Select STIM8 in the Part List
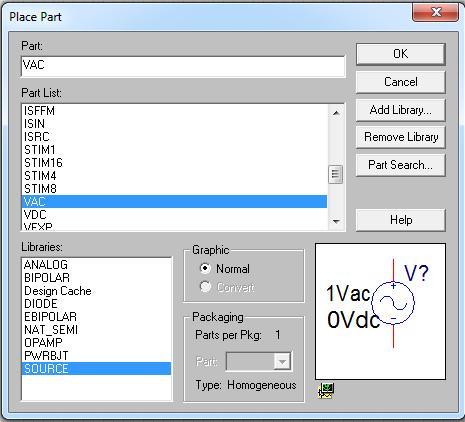Screen dimensions: 465x422 [x=174, y=189]
